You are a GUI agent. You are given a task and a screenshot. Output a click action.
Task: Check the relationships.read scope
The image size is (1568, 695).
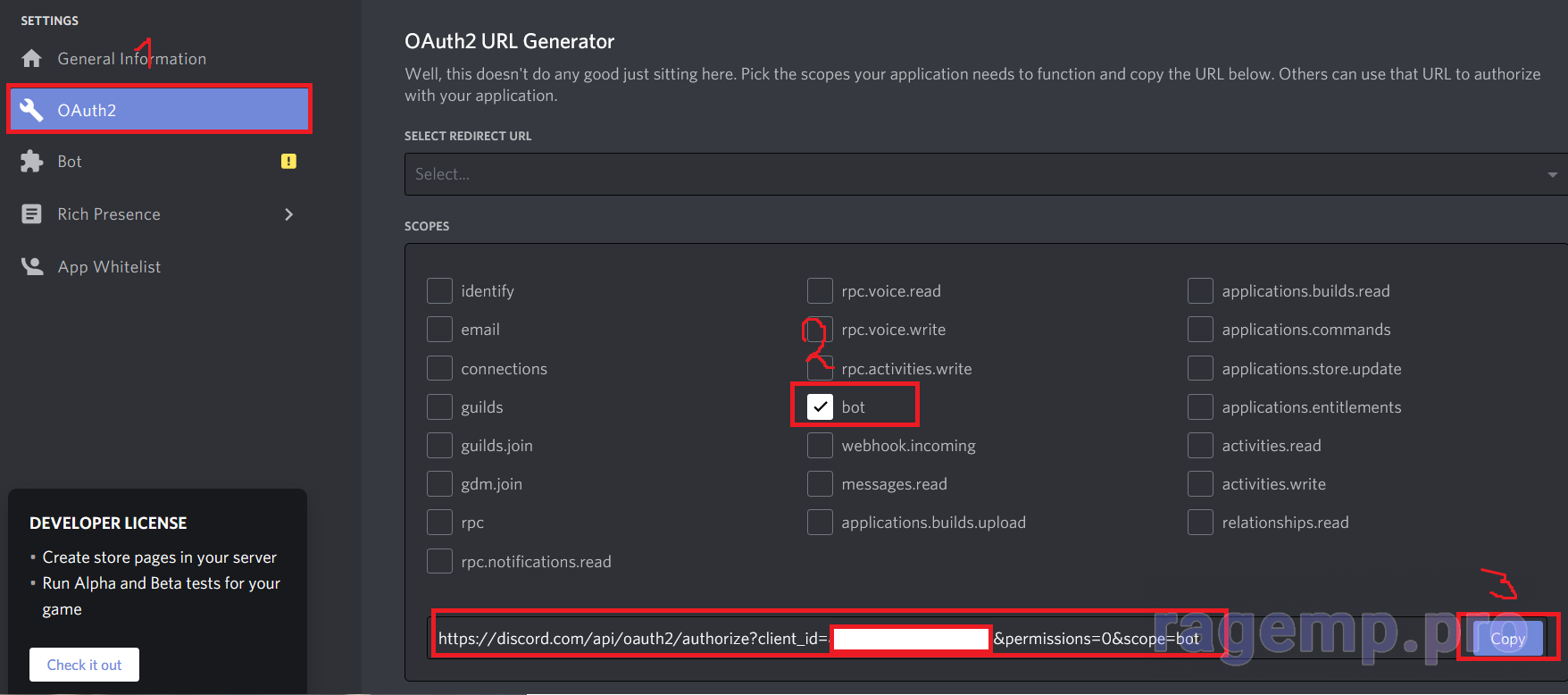1200,523
